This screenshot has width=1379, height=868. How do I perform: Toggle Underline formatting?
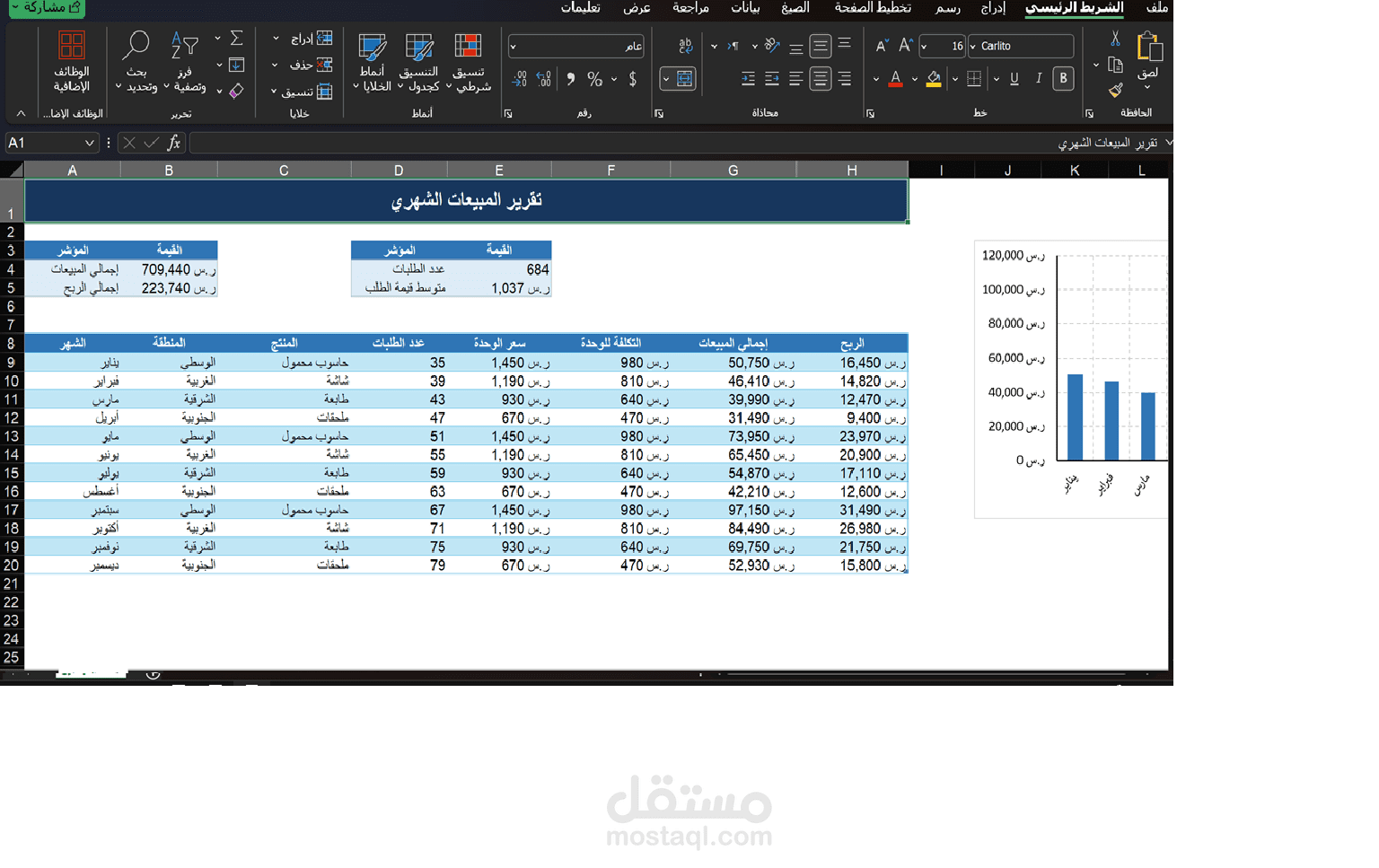[1014, 79]
